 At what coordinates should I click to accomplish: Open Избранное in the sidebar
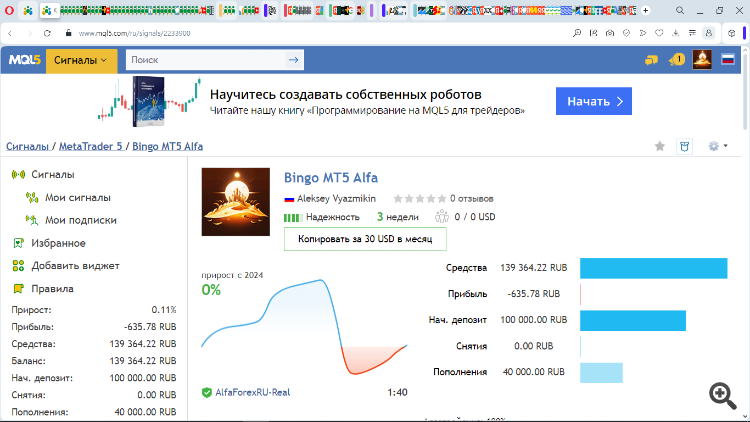tap(58, 243)
